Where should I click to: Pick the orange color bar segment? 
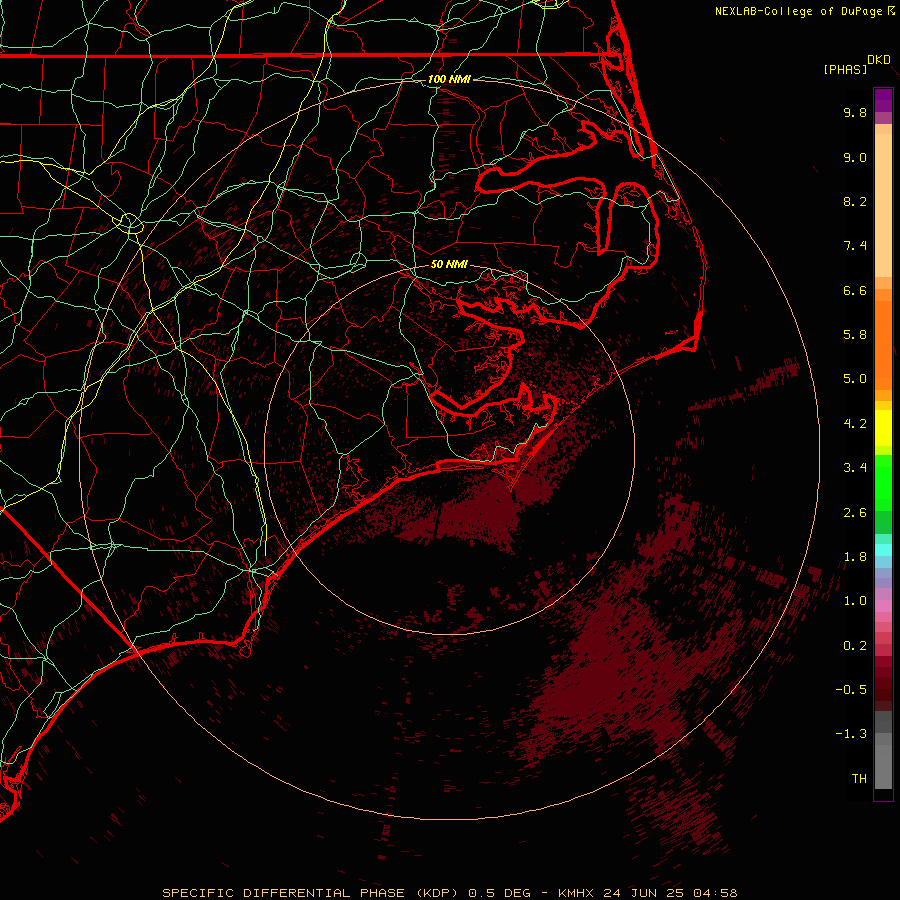pos(883,344)
